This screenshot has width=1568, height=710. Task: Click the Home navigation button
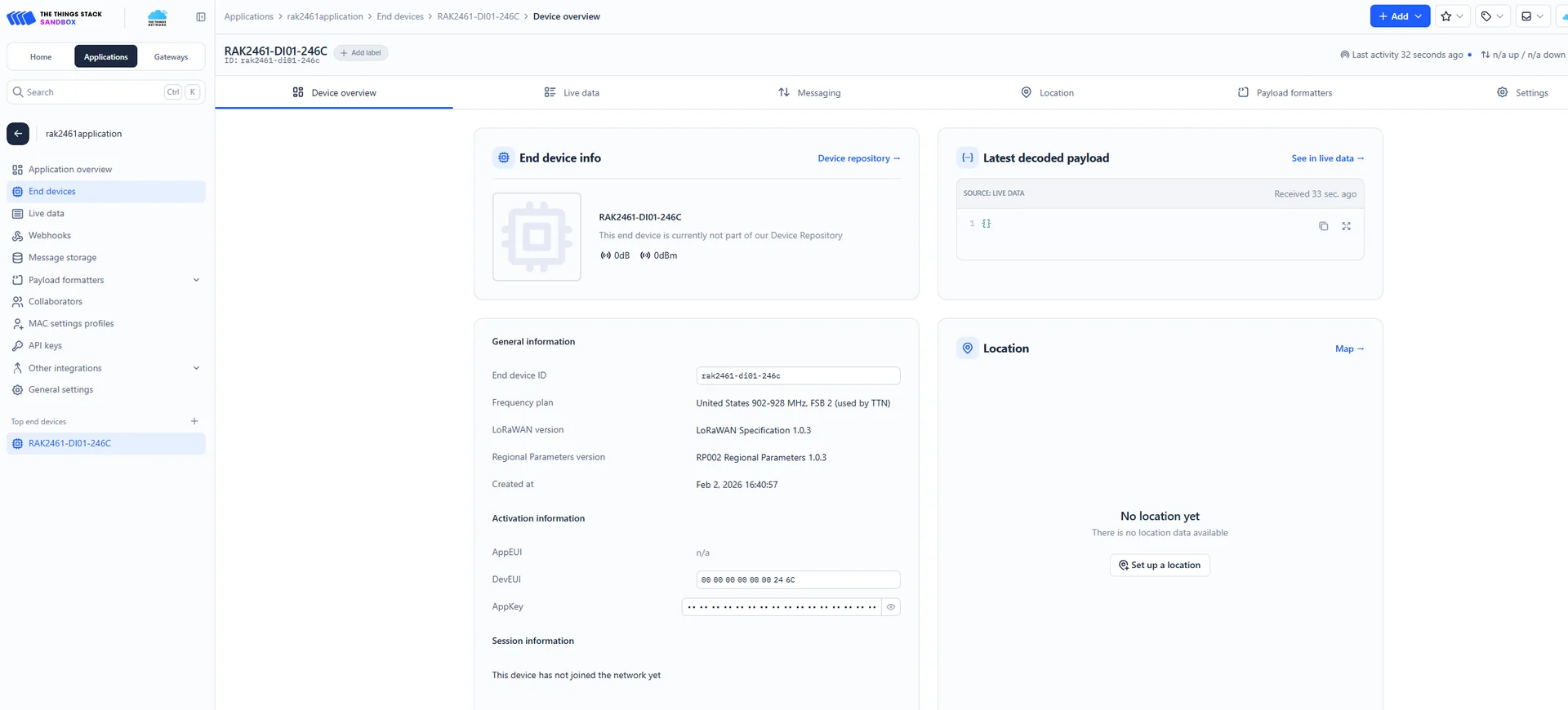tap(41, 57)
